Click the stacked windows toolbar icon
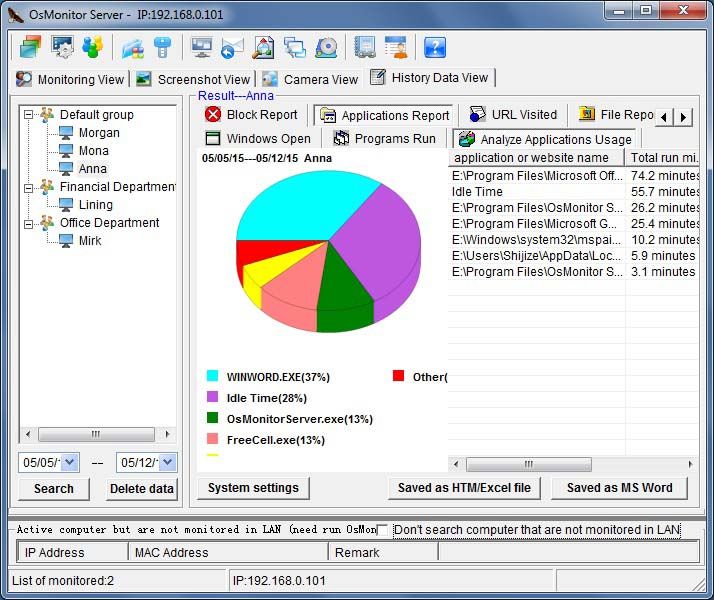714x600 pixels. (31, 47)
